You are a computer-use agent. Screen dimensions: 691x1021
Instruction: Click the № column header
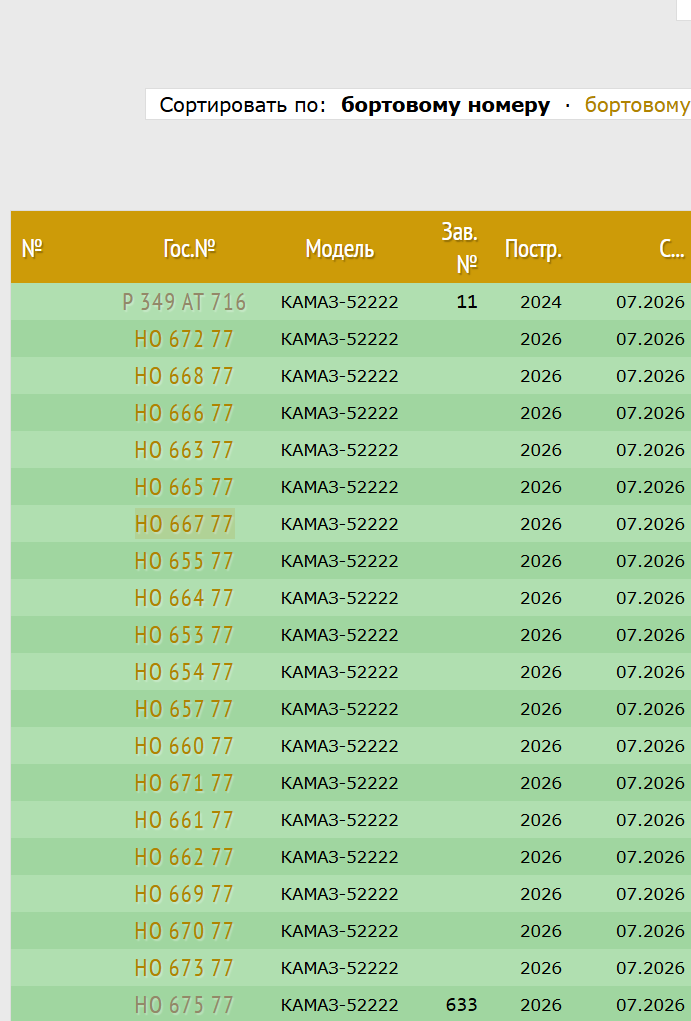click(x=32, y=248)
